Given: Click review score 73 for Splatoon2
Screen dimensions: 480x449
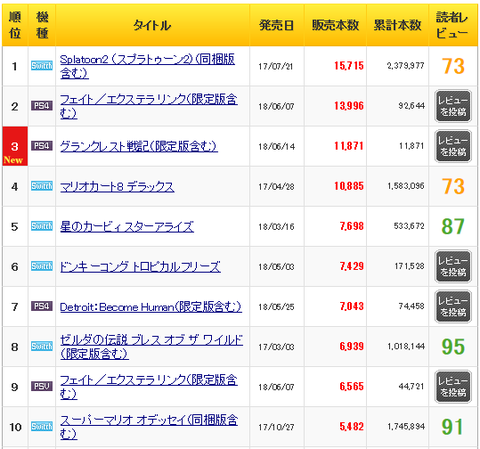Looking at the screenshot, I should click(453, 66).
